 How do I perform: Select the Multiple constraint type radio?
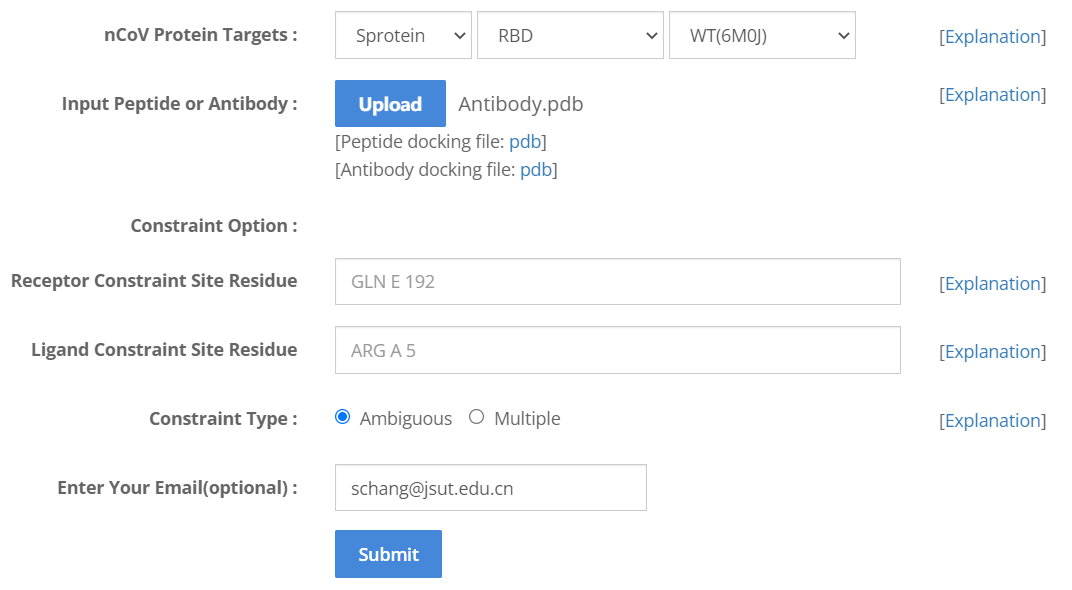click(477, 417)
